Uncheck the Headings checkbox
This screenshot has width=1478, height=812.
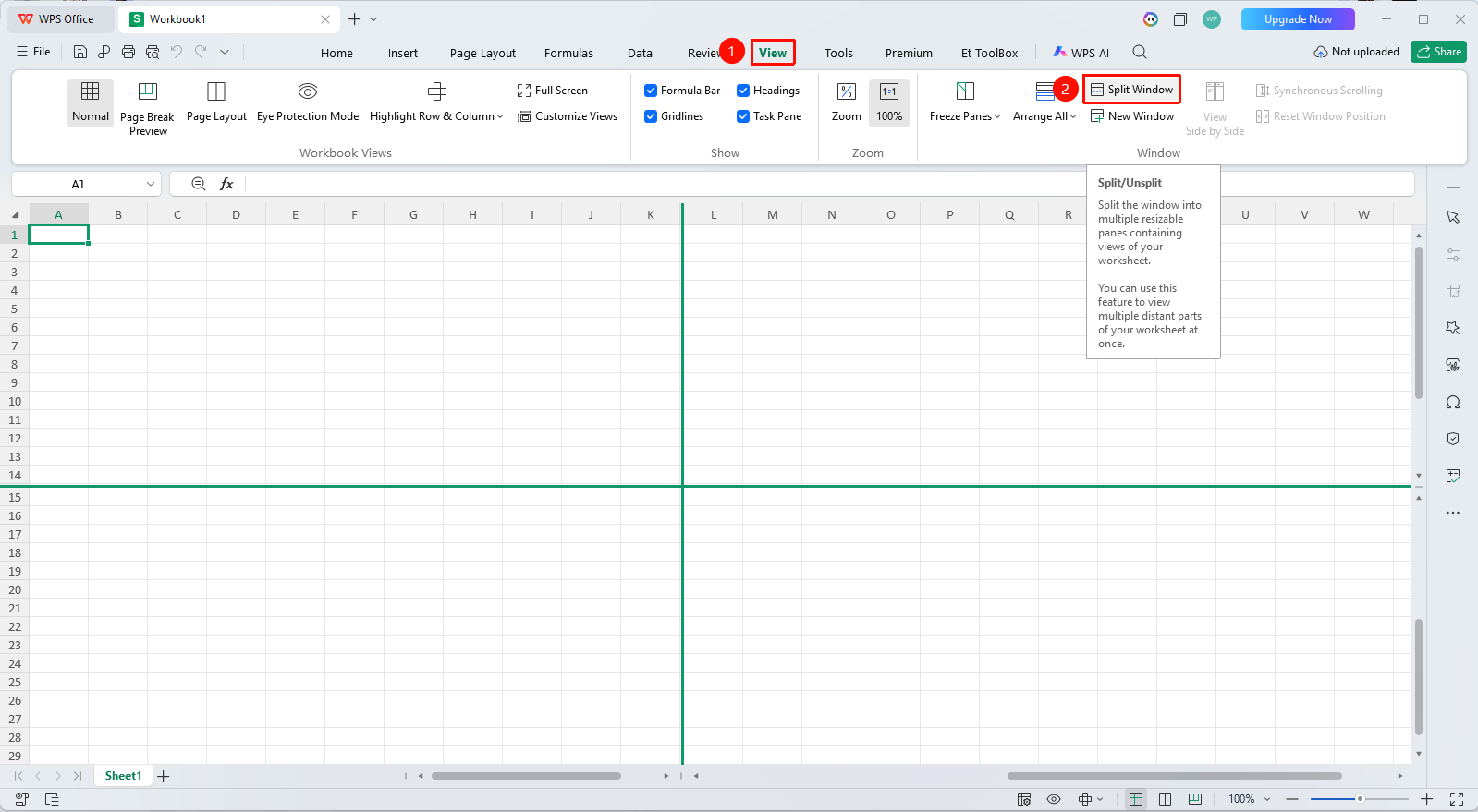pos(743,91)
